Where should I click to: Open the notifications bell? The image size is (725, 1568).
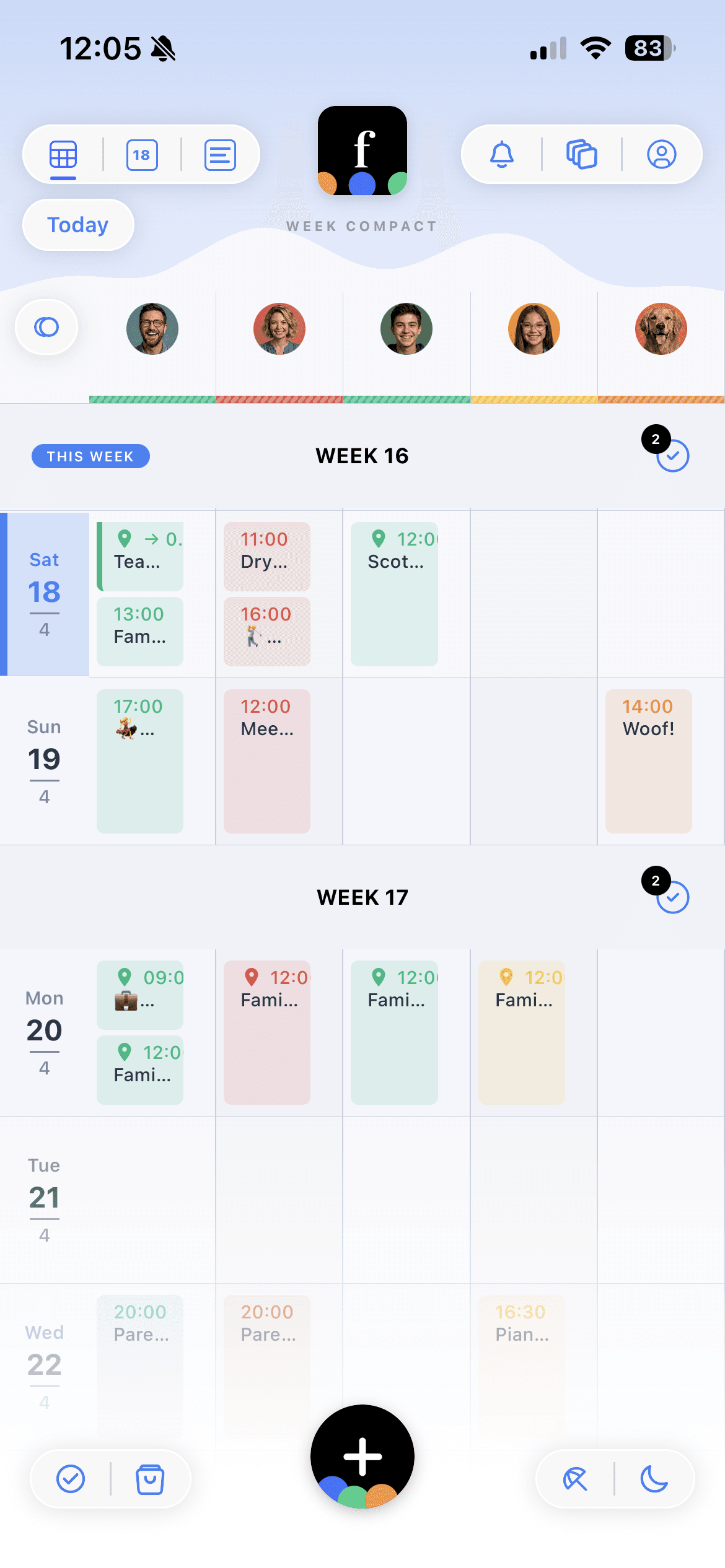coord(501,154)
